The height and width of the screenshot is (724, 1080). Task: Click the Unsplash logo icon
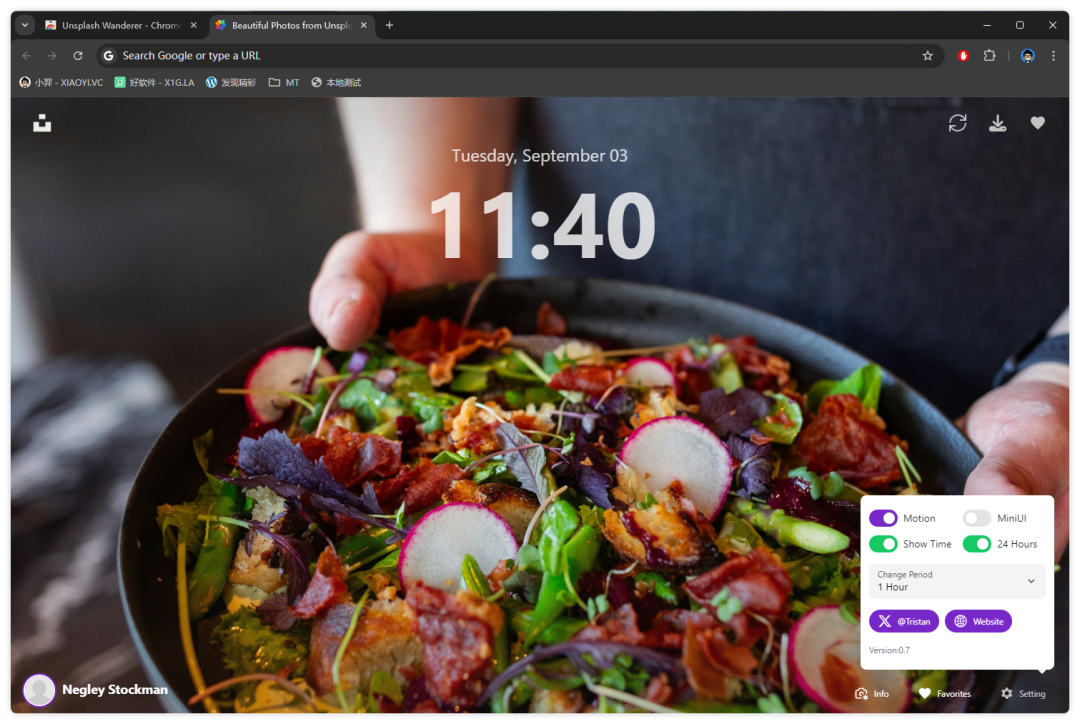click(x=42, y=123)
